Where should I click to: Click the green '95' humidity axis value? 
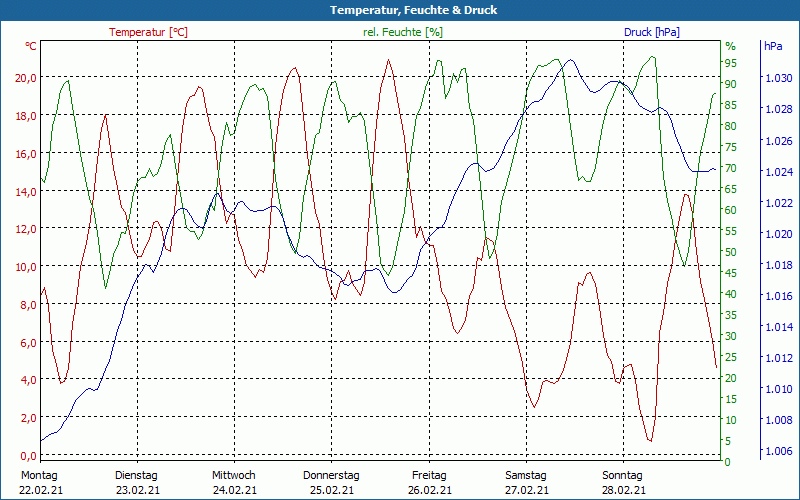point(731,63)
